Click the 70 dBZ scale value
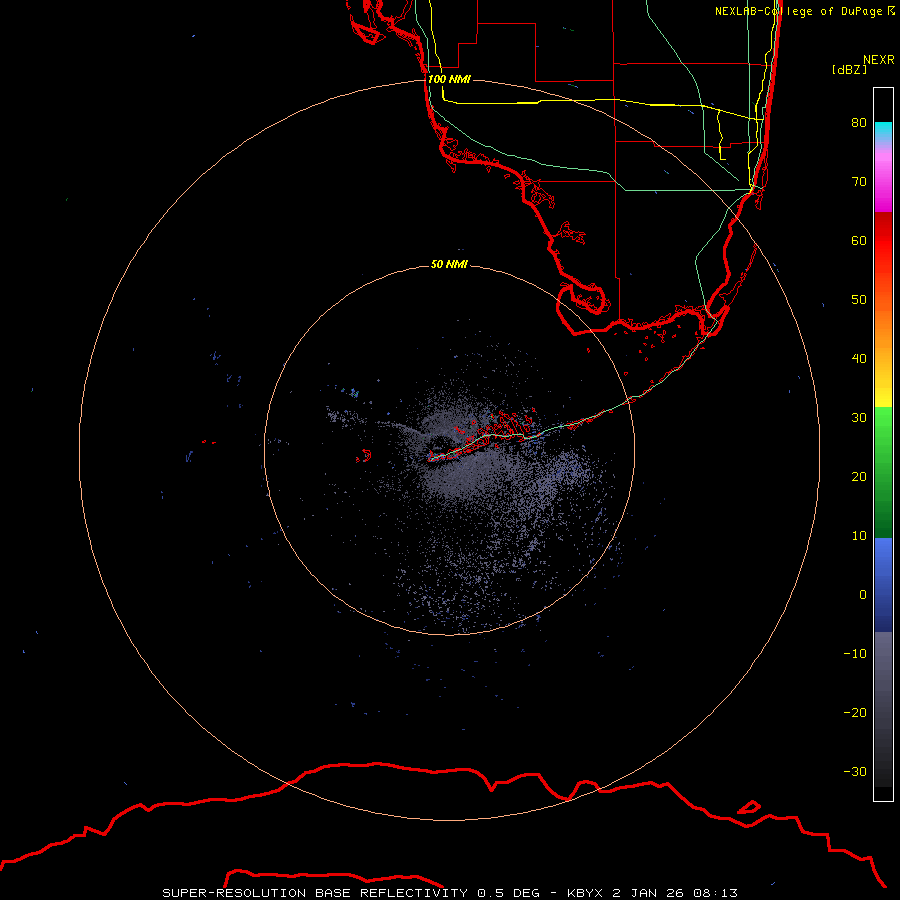This screenshot has width=900, height=900. (x=859, y=181)
